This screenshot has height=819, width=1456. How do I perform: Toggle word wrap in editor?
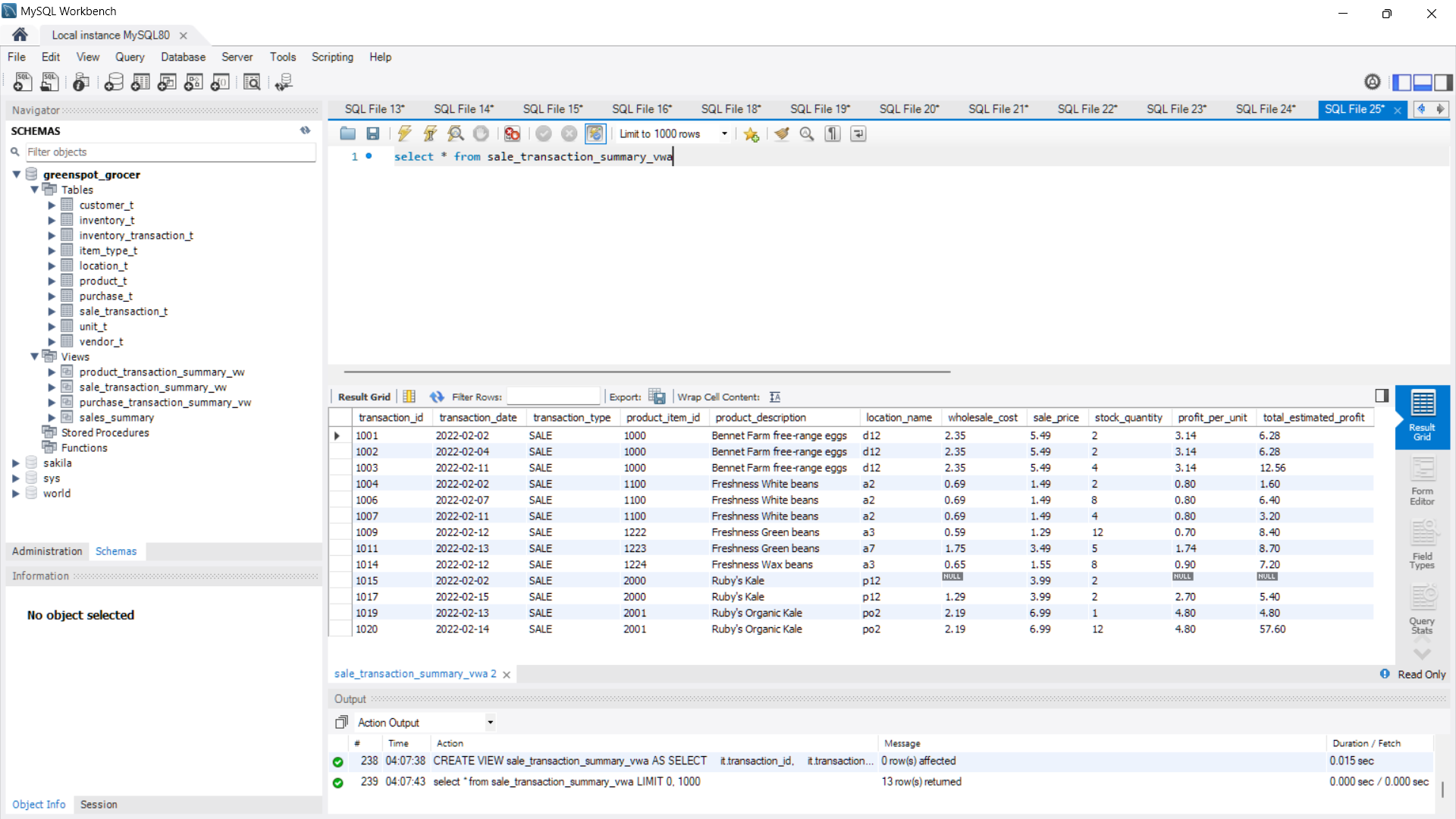[858, 133]
